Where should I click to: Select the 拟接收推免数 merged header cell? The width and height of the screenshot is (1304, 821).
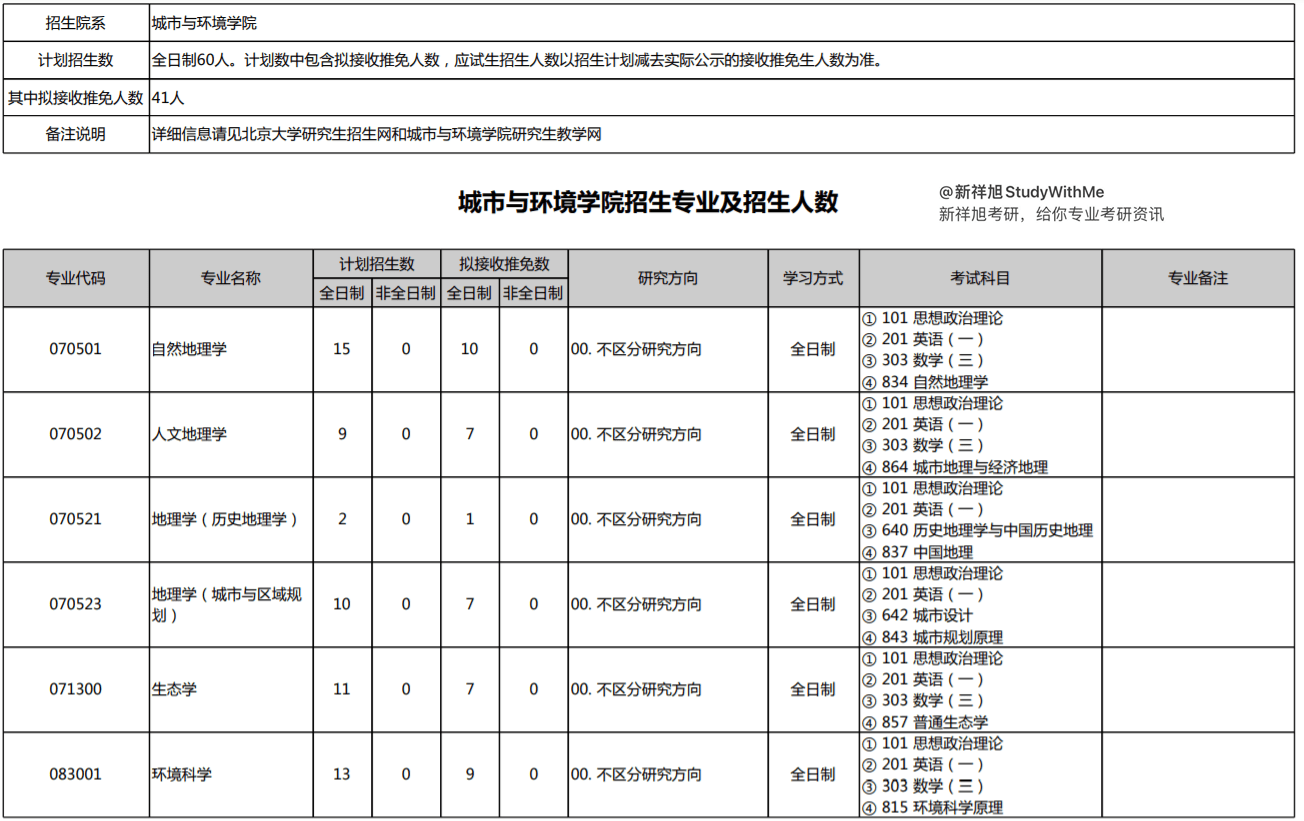[x=504, y=264]
